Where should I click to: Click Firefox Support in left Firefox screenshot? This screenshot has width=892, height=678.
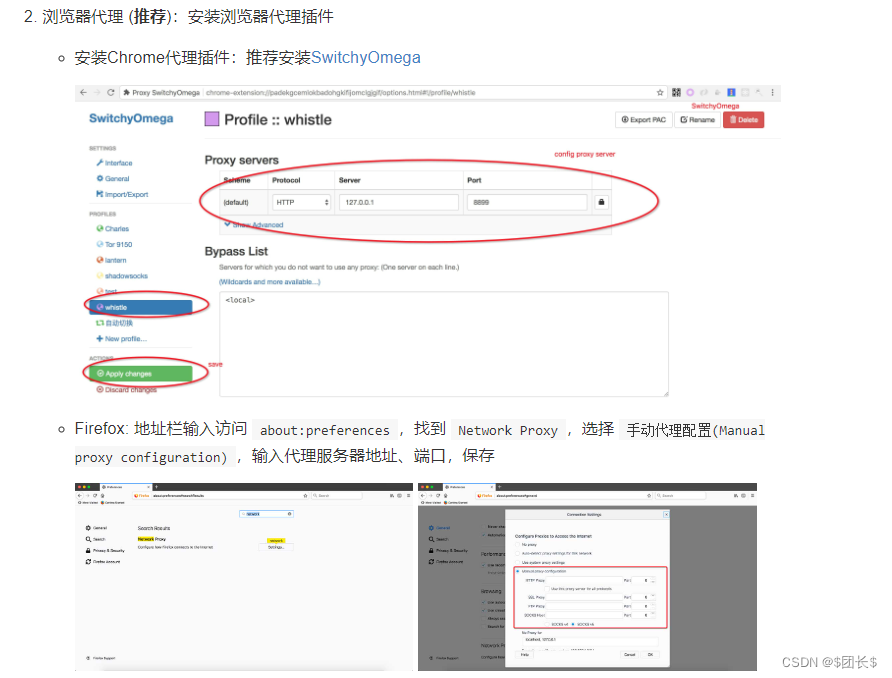pos(101,658)
